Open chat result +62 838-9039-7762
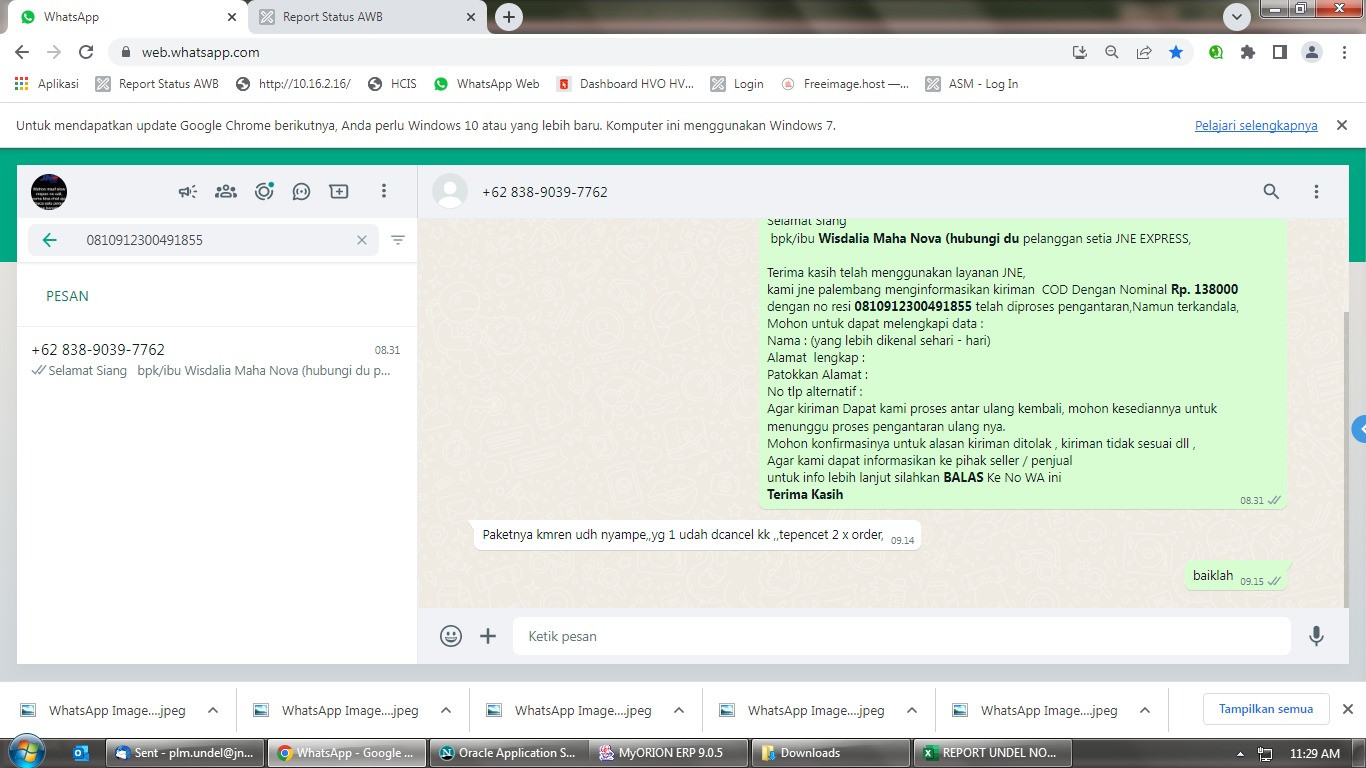1366x768 pixels. (x=217, y=360)
